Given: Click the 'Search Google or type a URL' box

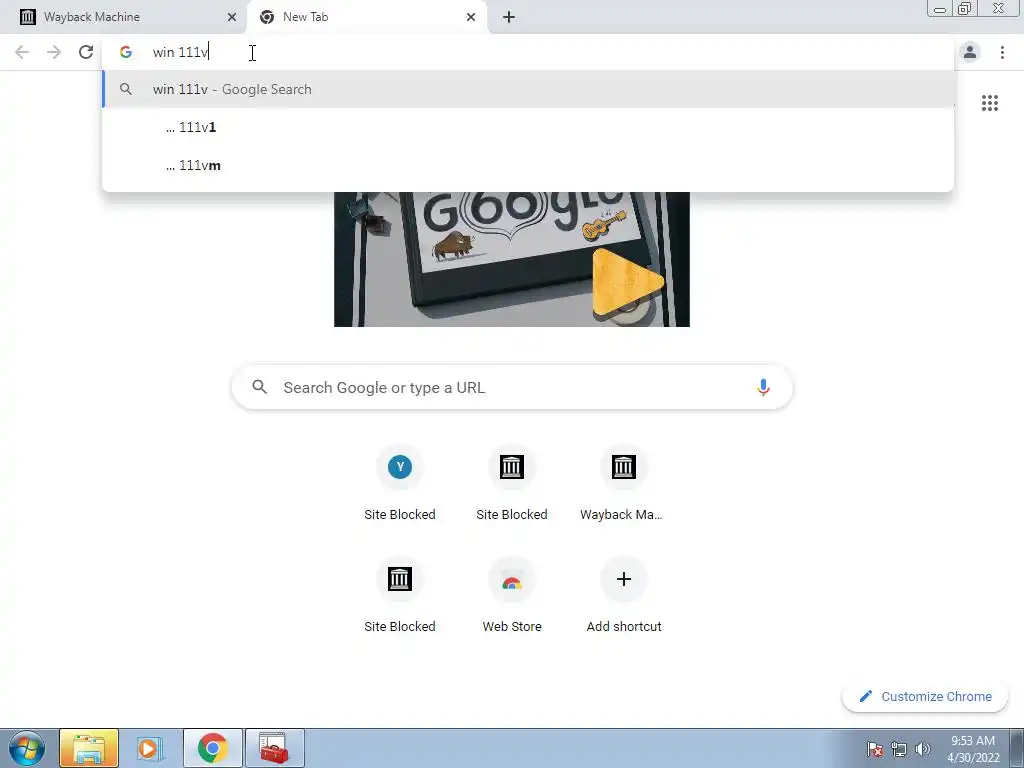Looking at the screenshot, I should pos(512,387).
